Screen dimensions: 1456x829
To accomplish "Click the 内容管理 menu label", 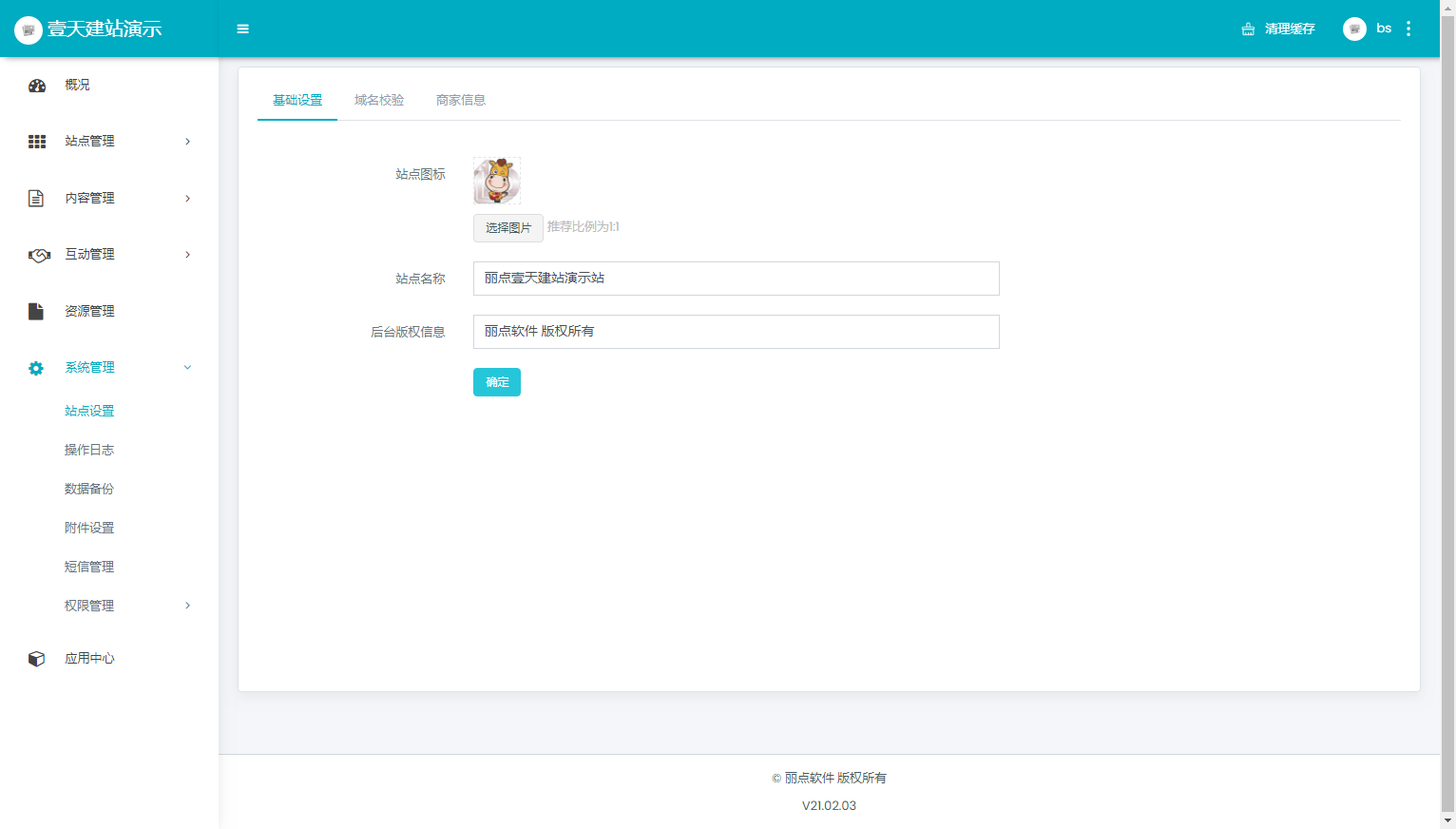I will point(89,199).
